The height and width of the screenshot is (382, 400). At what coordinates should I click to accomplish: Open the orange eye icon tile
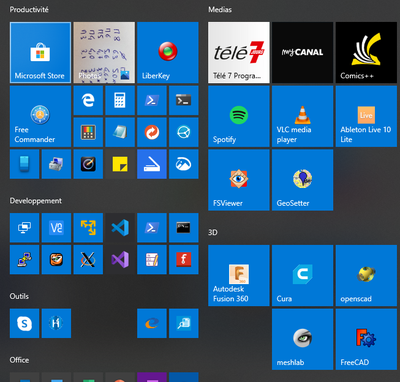[x=56, y=260]
